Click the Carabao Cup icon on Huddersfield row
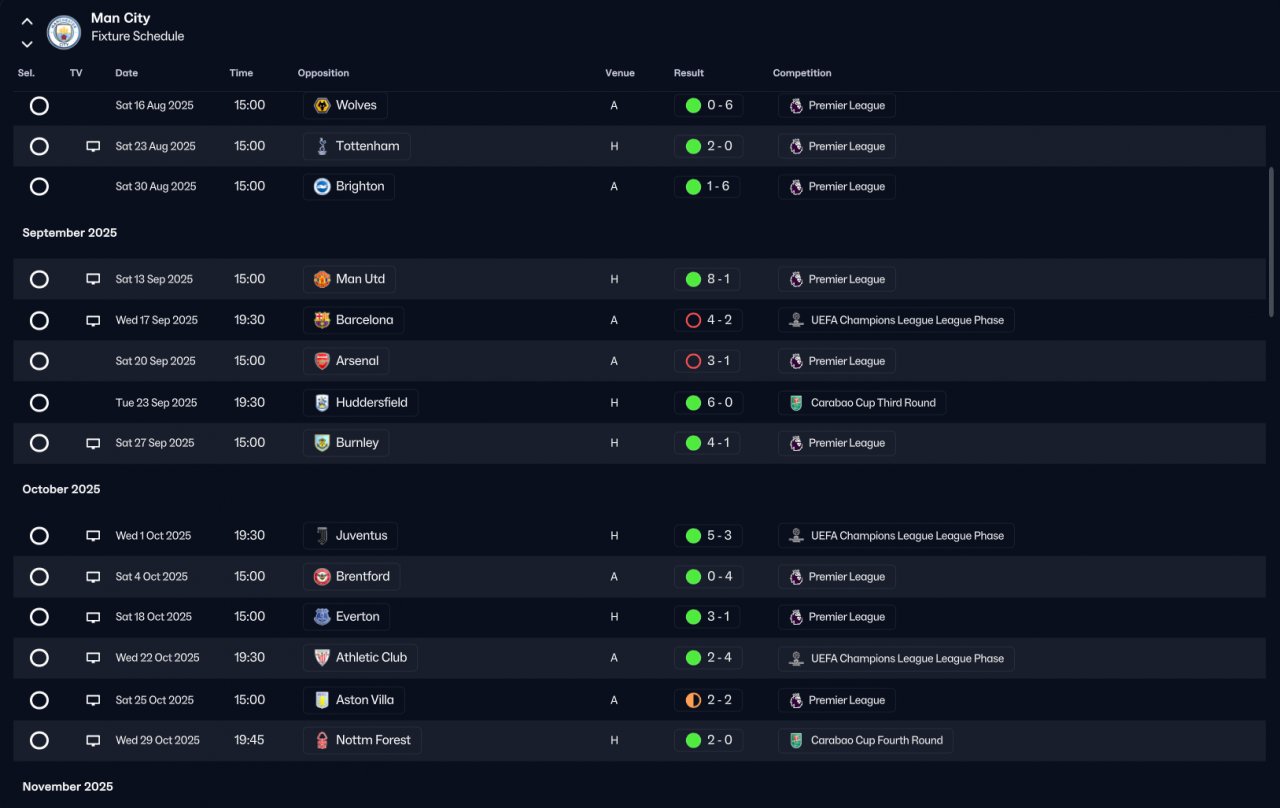 point(796,403)
